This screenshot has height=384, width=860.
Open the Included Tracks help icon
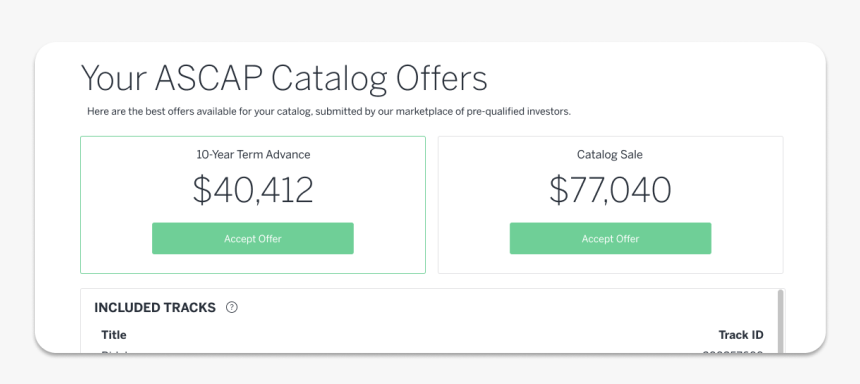232,308
